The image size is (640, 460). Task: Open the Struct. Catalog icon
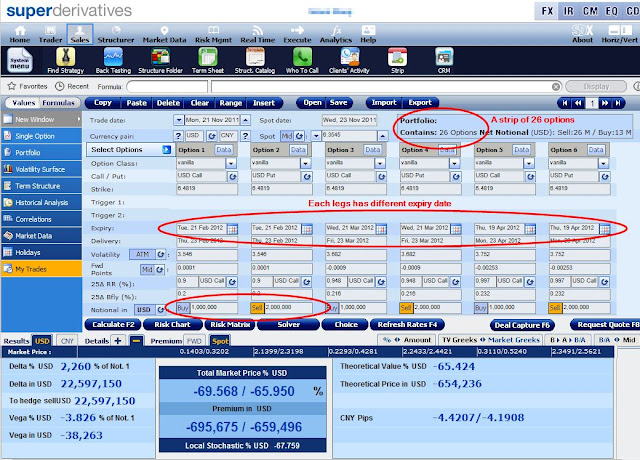[255, 60]
